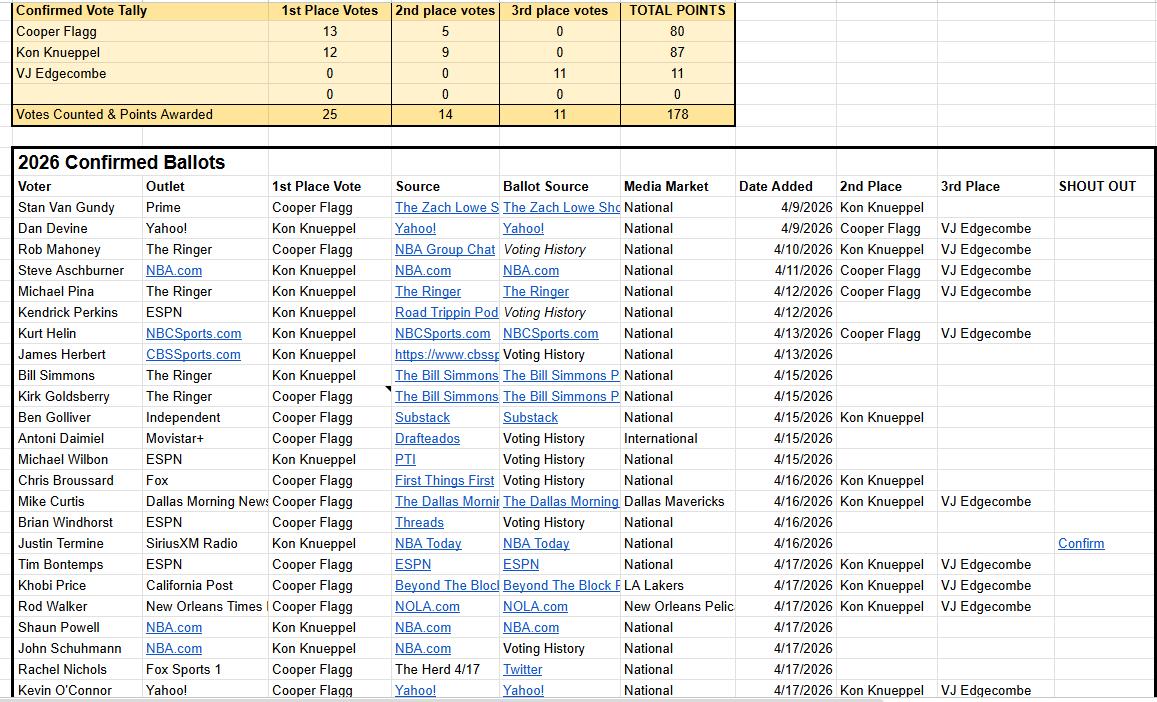Click the PTI source link

pyautogui.click(x=405, y=459)
